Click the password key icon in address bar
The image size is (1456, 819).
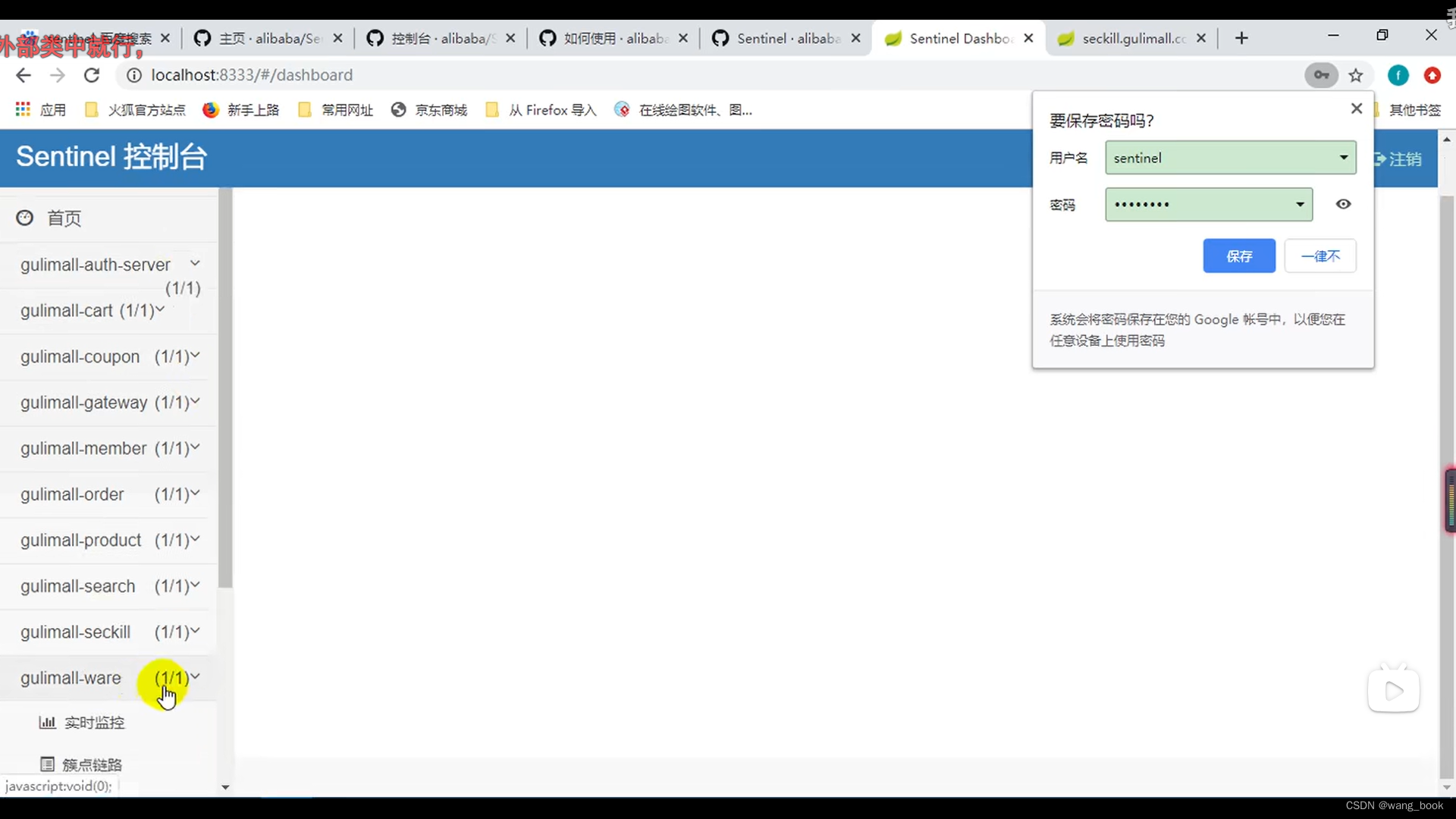tap(1321, 75)
